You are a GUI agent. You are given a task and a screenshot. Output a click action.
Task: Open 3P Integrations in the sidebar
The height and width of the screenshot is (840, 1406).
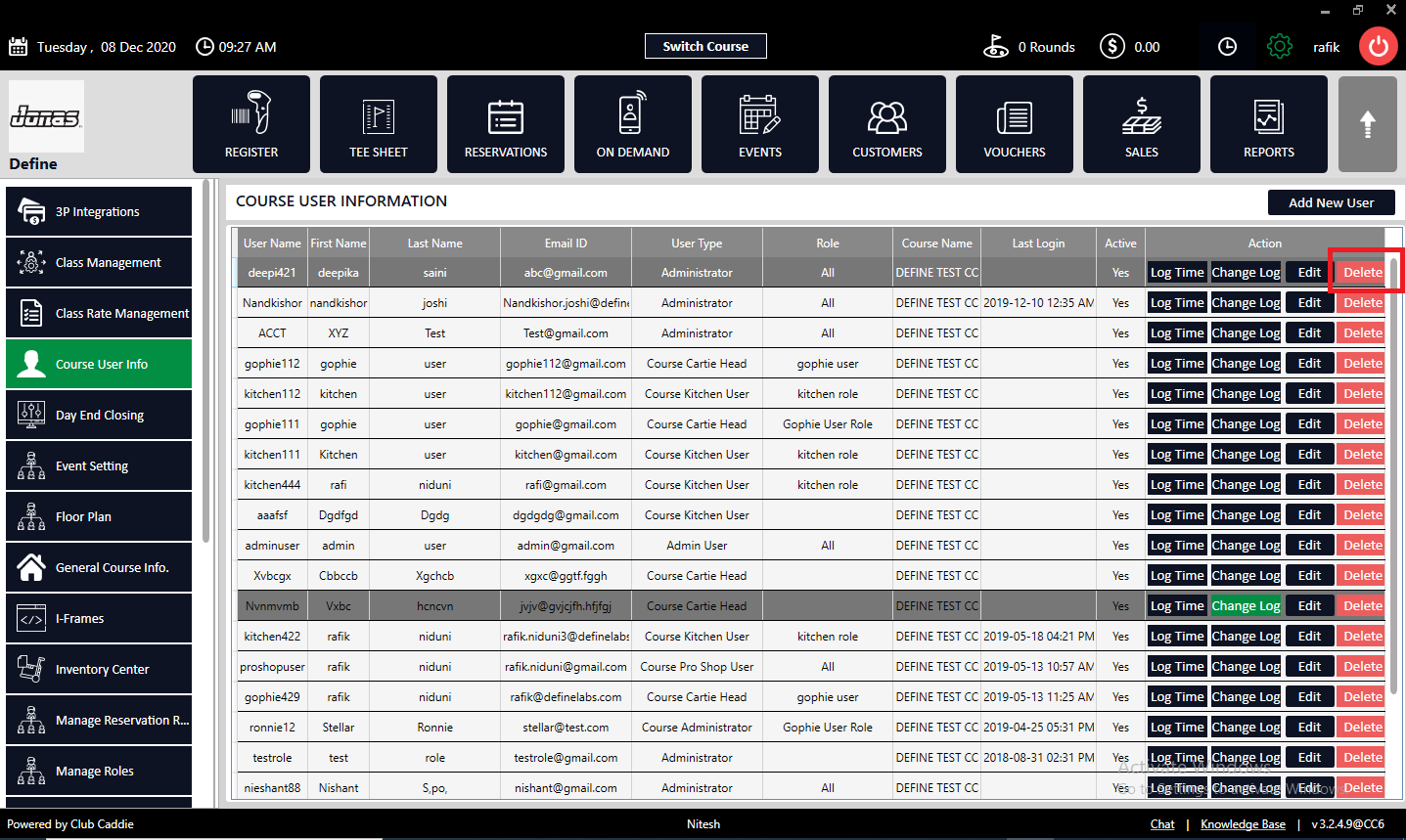[99, 211]
